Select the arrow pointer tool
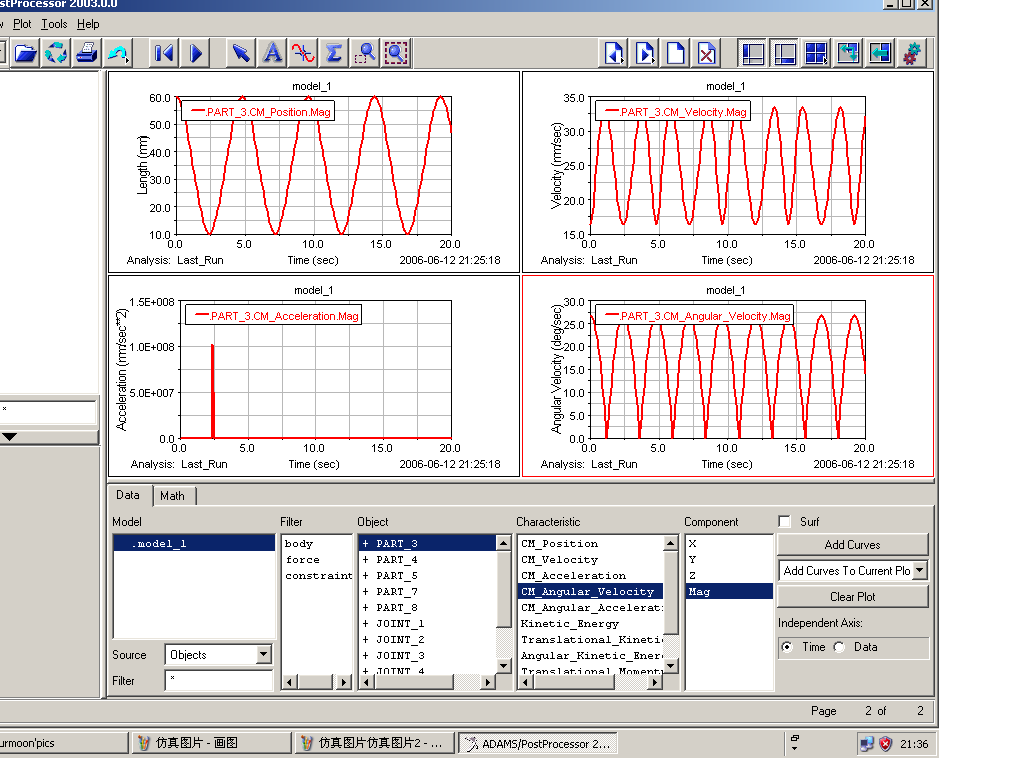This screenshot has height=768, width=1024. [x=241, y=53]
